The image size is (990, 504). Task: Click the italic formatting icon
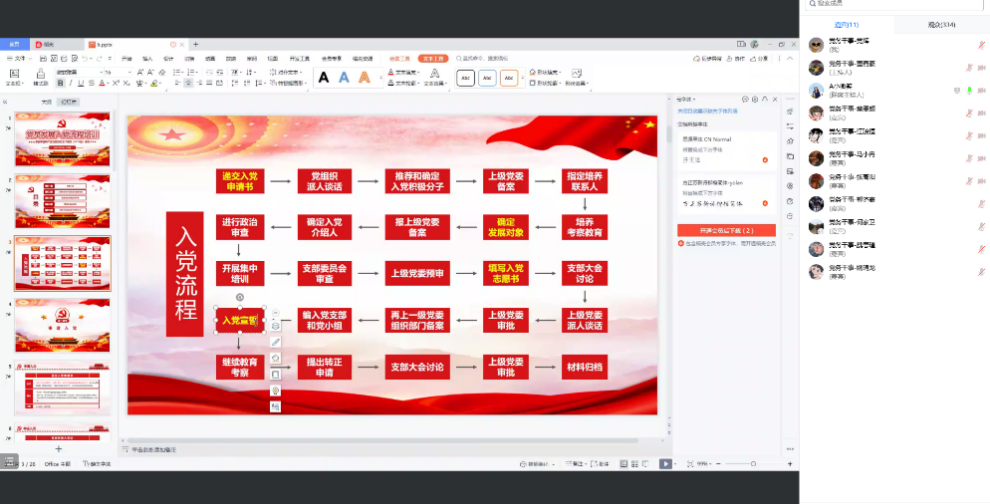[x=68, y=84]
